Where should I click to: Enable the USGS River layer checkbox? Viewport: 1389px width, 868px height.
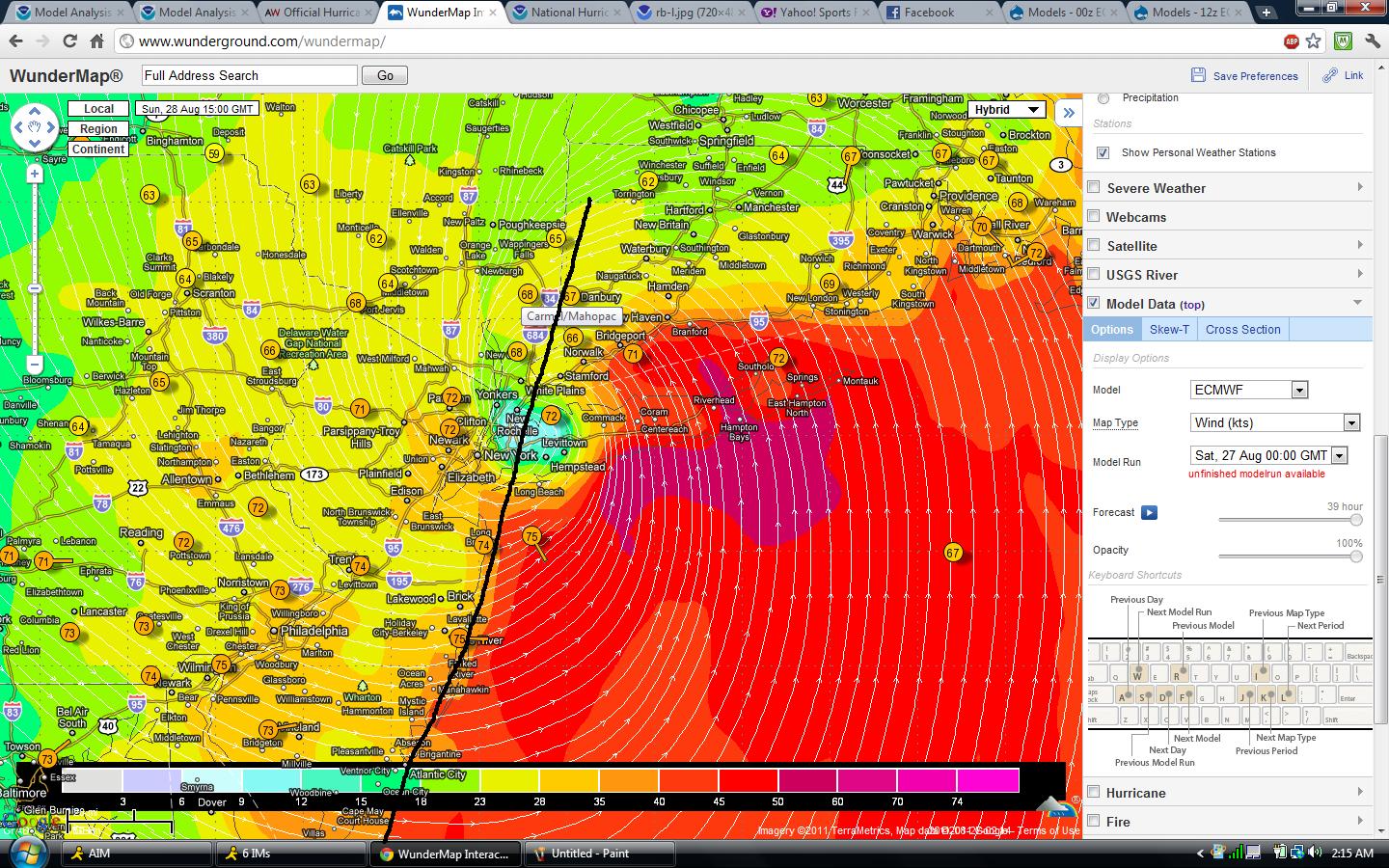click(x=1094, y=275)
